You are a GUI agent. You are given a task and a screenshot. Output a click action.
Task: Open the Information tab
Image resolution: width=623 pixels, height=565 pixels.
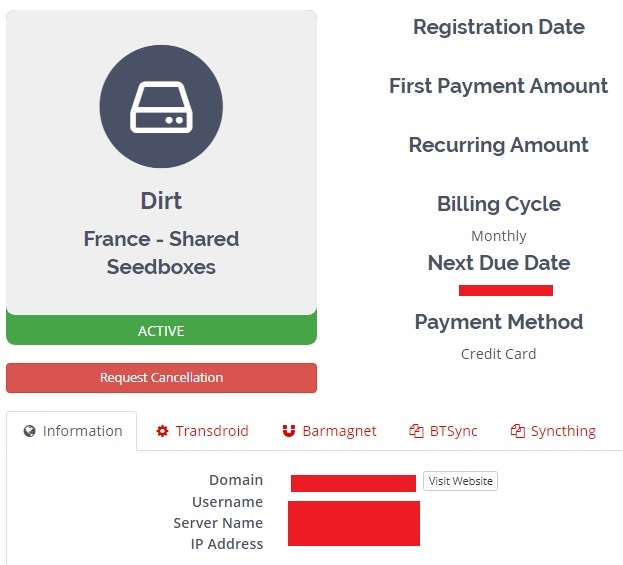tap(72, 431)
